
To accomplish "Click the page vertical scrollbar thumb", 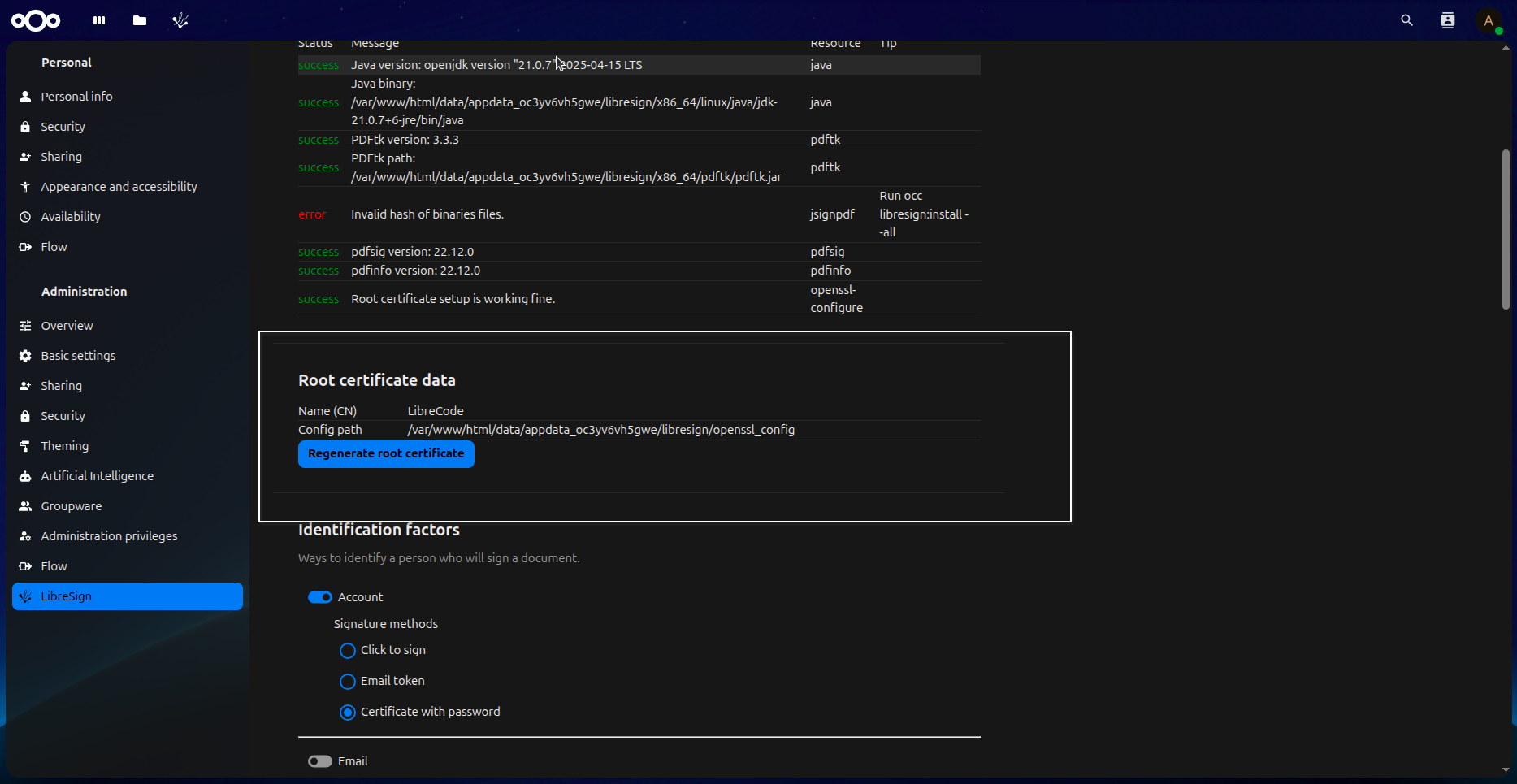I will click(x=1506, y=229).
